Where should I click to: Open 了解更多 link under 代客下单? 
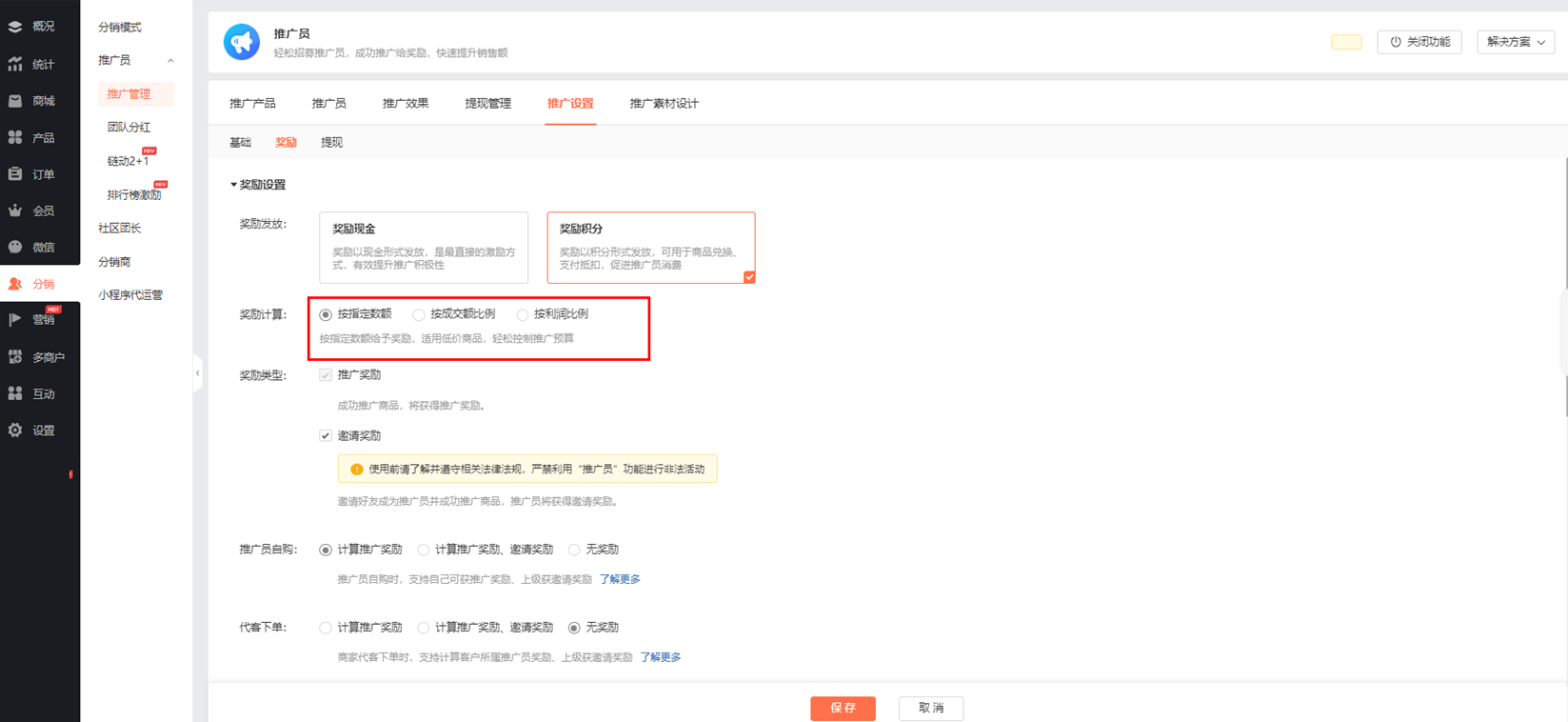pos(661,657)
